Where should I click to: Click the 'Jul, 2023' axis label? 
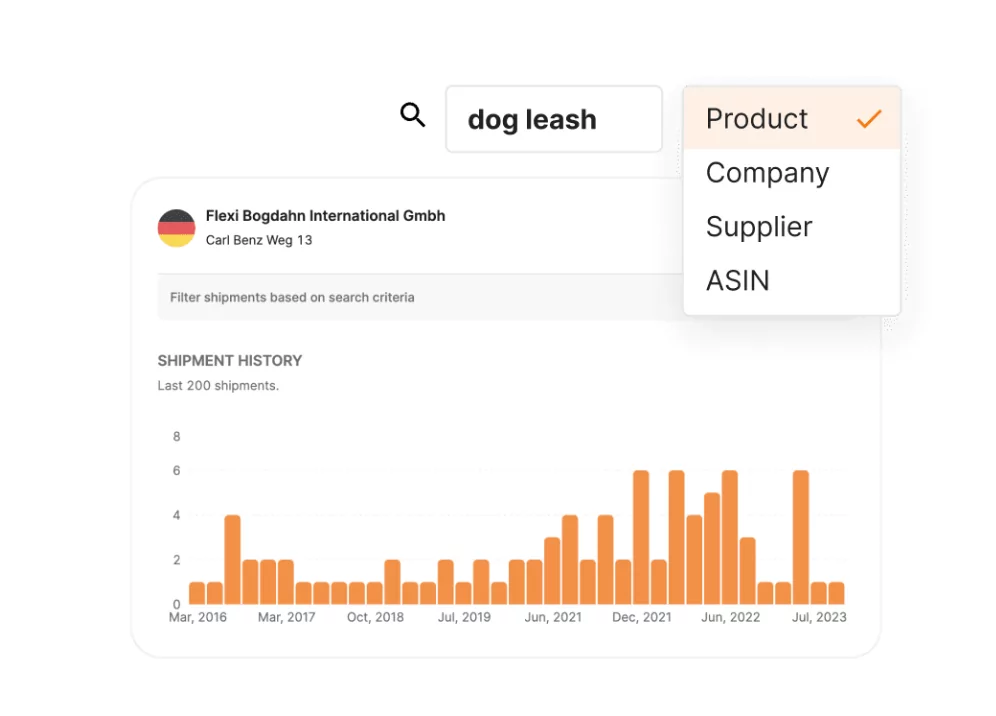[819, 618]
